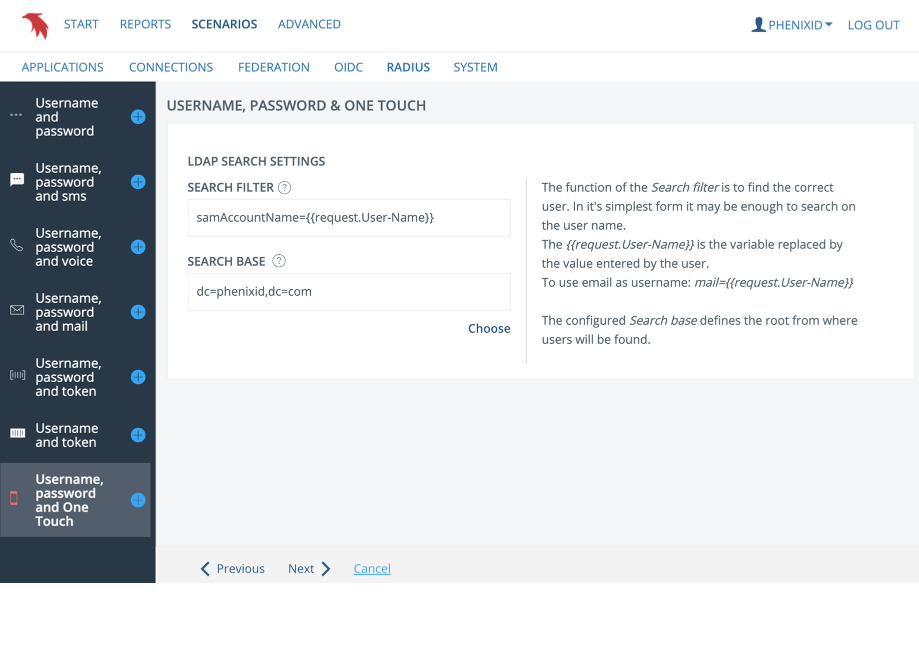The height and width of the screenshot is (669, 919).
Task: Click the Cancel link at the bottom
Action: (371, 568)
